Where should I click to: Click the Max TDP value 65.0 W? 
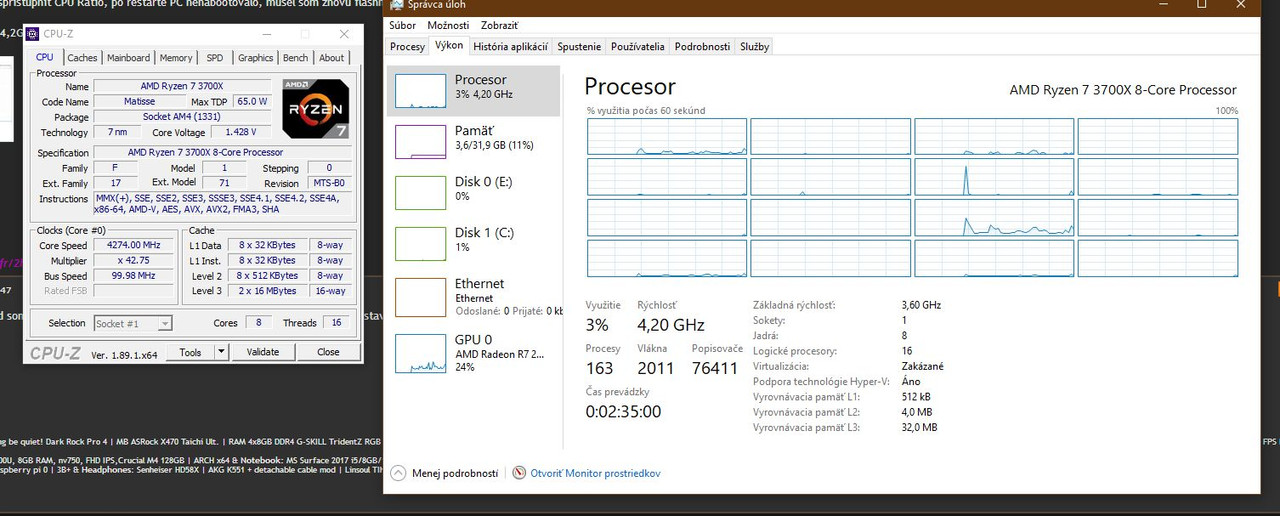(x=250, y=102)
